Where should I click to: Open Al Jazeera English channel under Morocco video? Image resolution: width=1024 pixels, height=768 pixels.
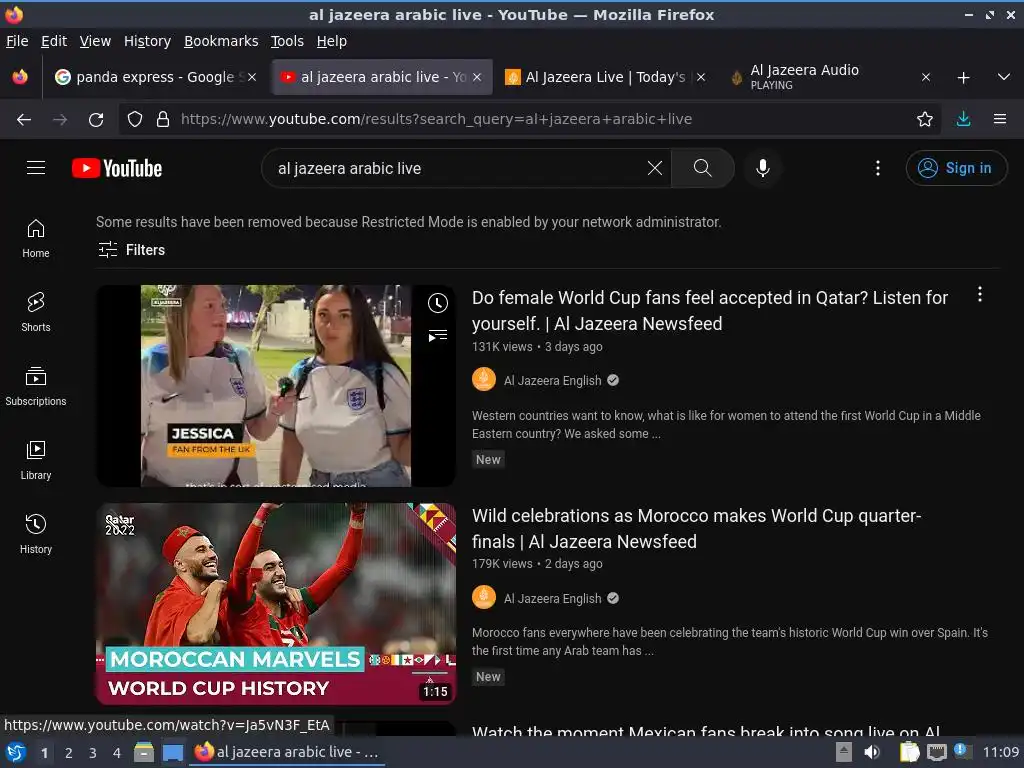click(x=552, y=598)
